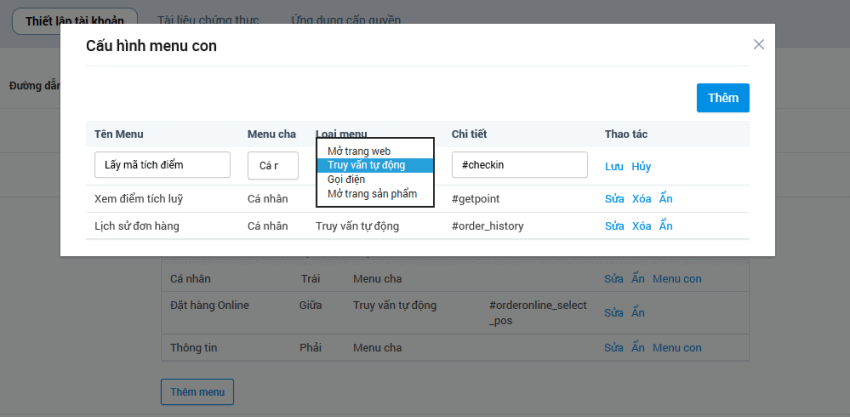The height and width of the screenshot is (417, 850).
Task: Delete 'Xem điểm tích luỹ' row via Xóa
Action: pyautogui.click(x=641, y=198)
